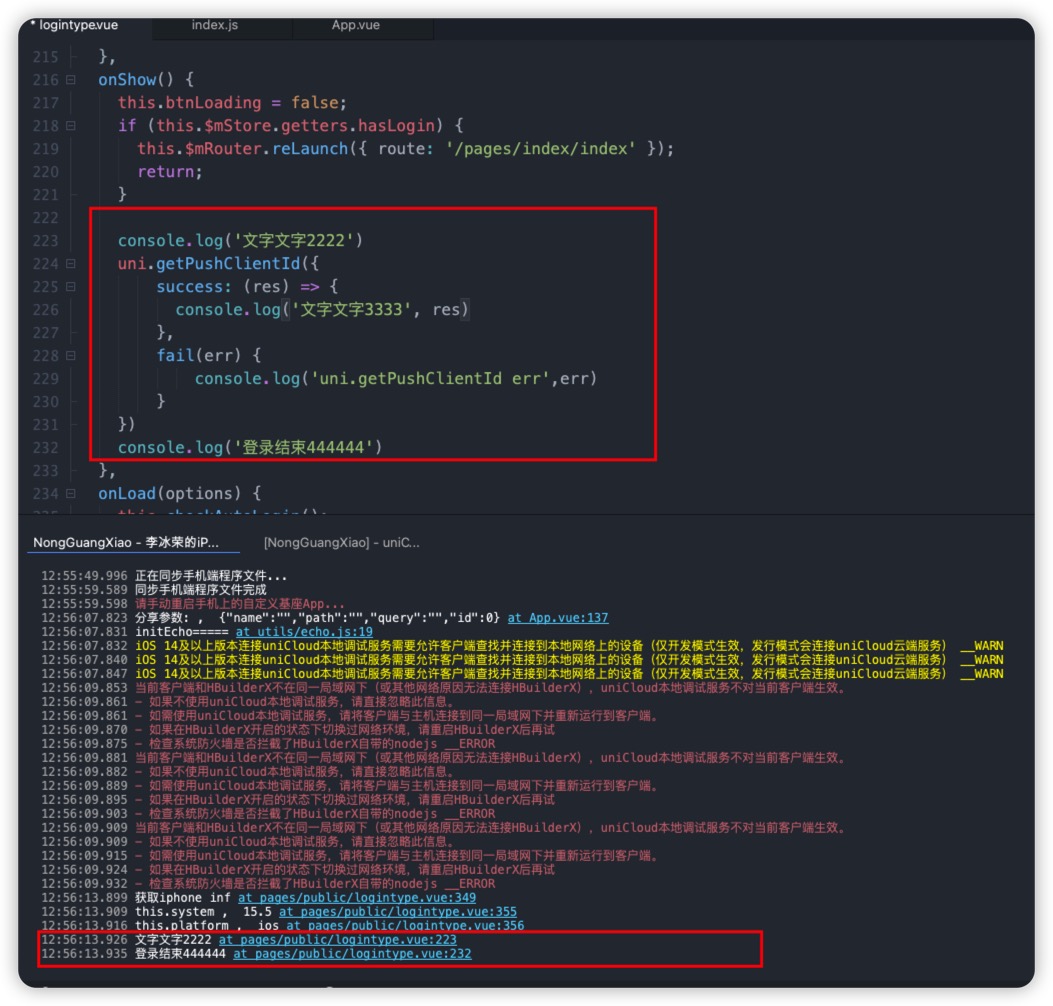This screenshot has height=1006, width=1053.
Task: Select the logintype.vue editor tab
Action: tap(79, 25)
